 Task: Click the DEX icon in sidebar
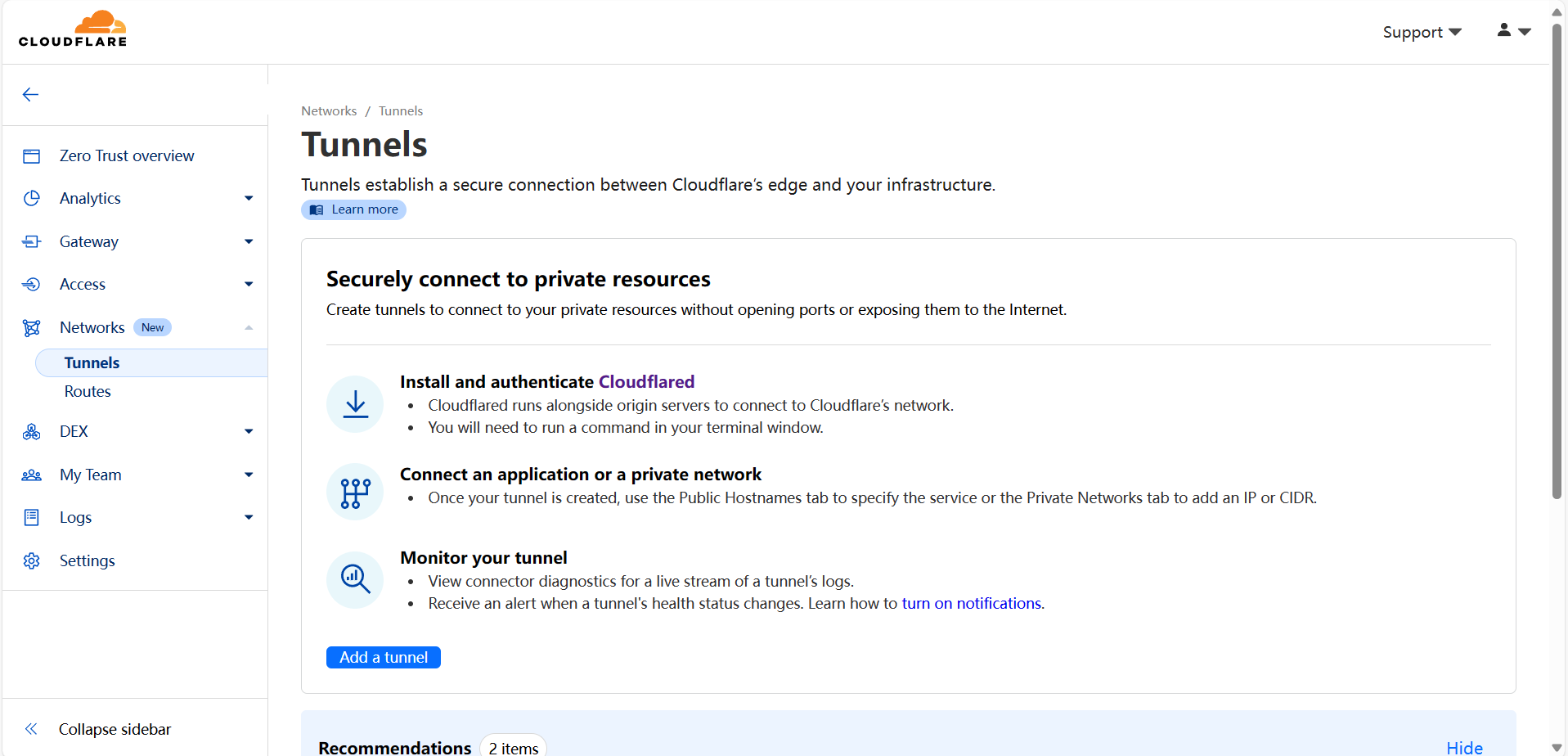click(x=32, y=432)
